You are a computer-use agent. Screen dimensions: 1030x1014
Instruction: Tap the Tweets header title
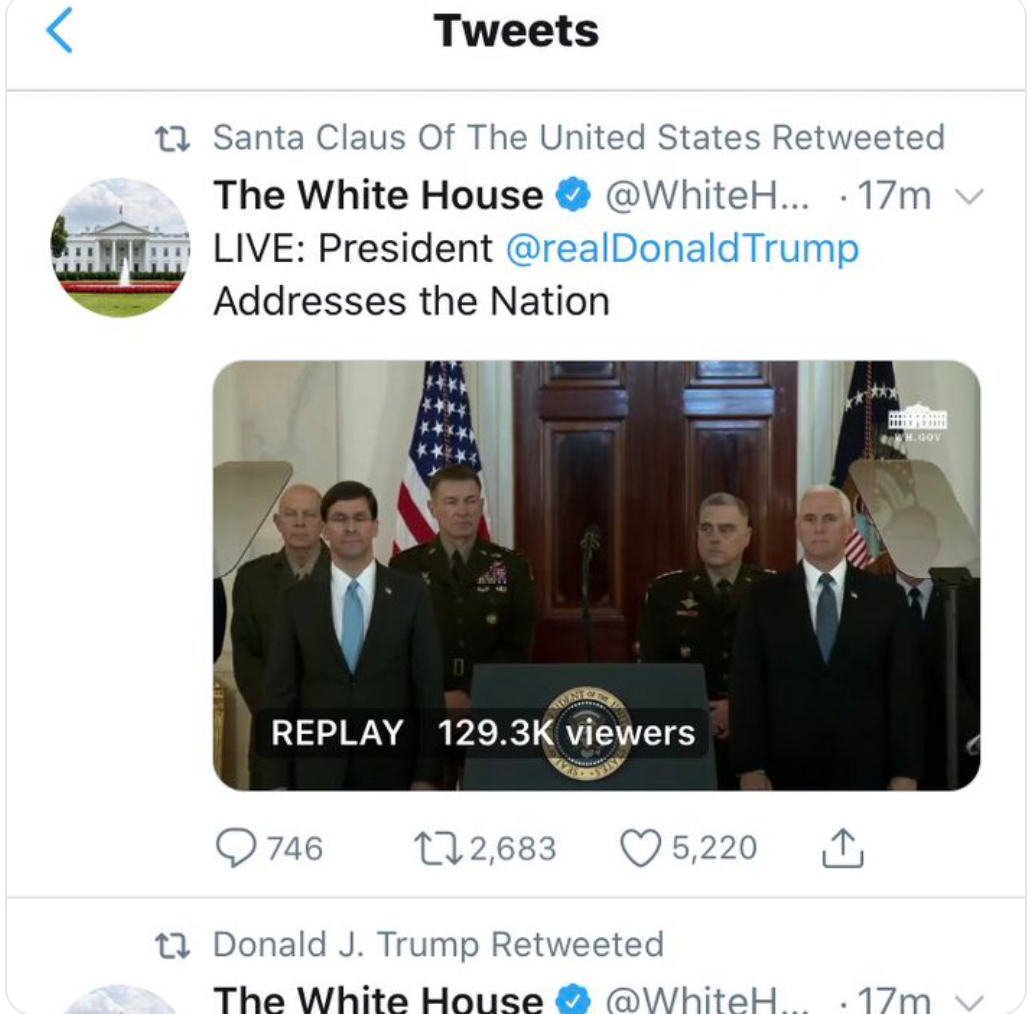click(515, 32)
